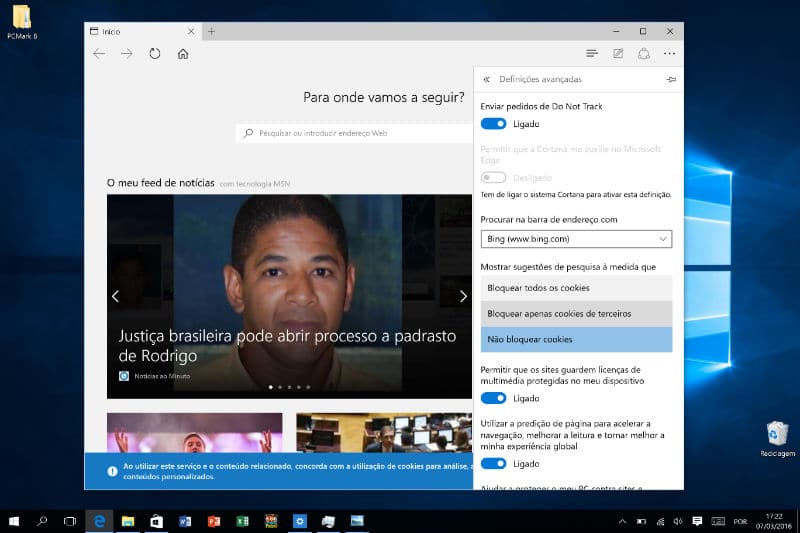Open the share icon in Edge toolbar
The image size is (800, 533).
(x=644, y=54)
